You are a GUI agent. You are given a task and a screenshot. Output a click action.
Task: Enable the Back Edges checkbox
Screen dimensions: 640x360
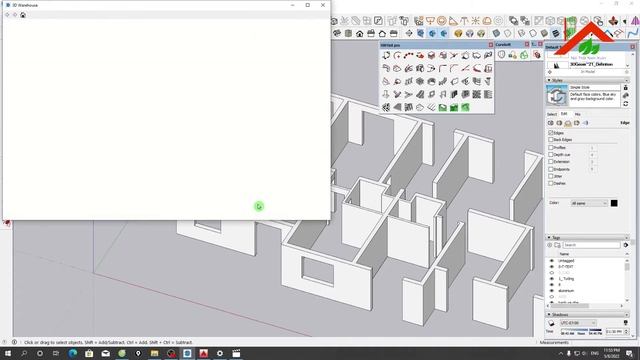(x=551, y=140)
